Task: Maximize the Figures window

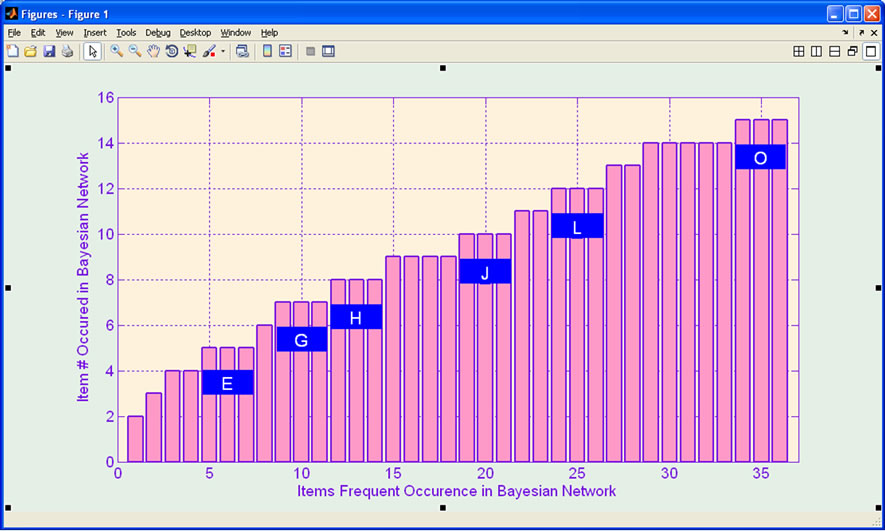Action: click(x=853, y=14)
